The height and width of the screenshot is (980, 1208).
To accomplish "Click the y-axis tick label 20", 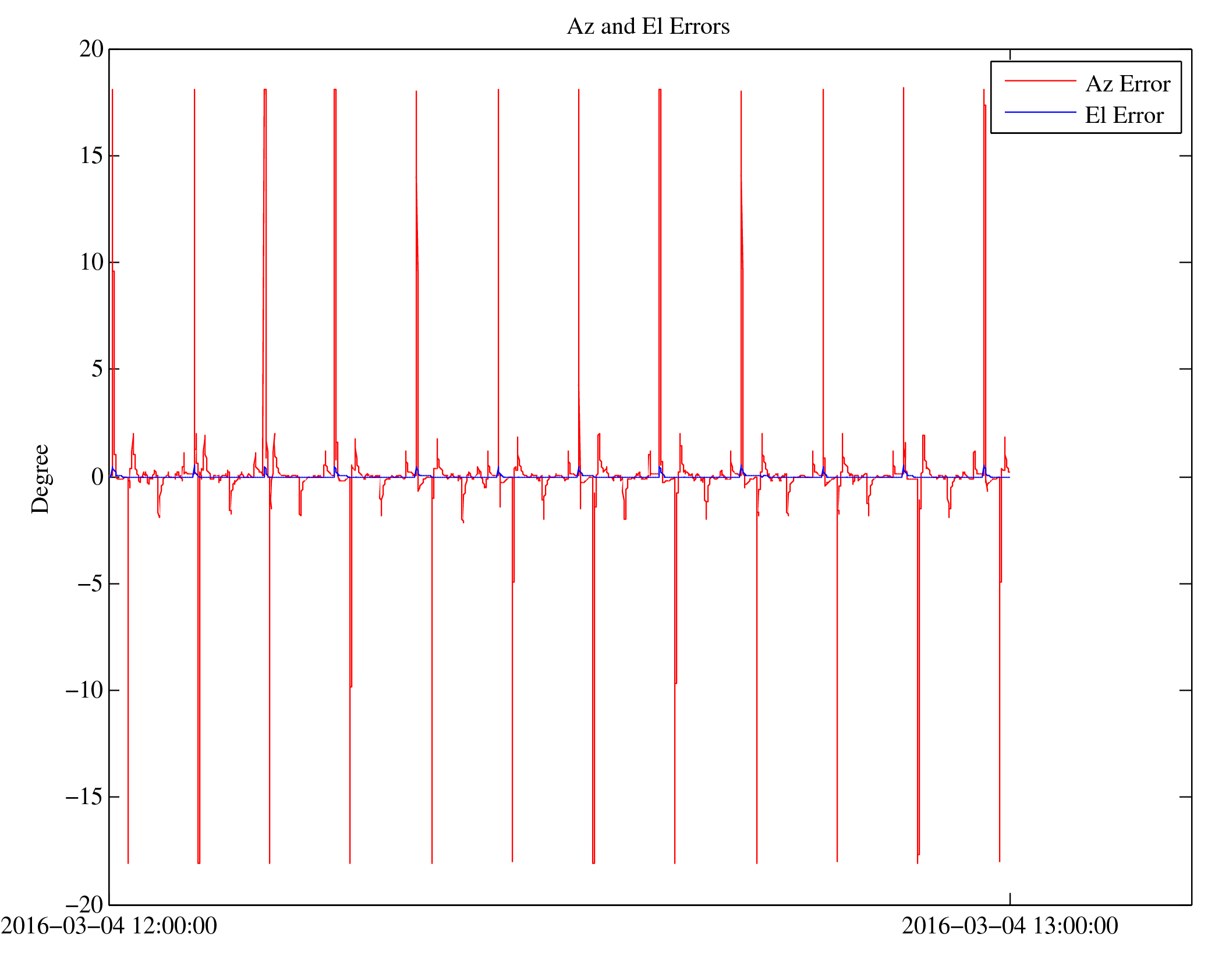I will (91, 49).
